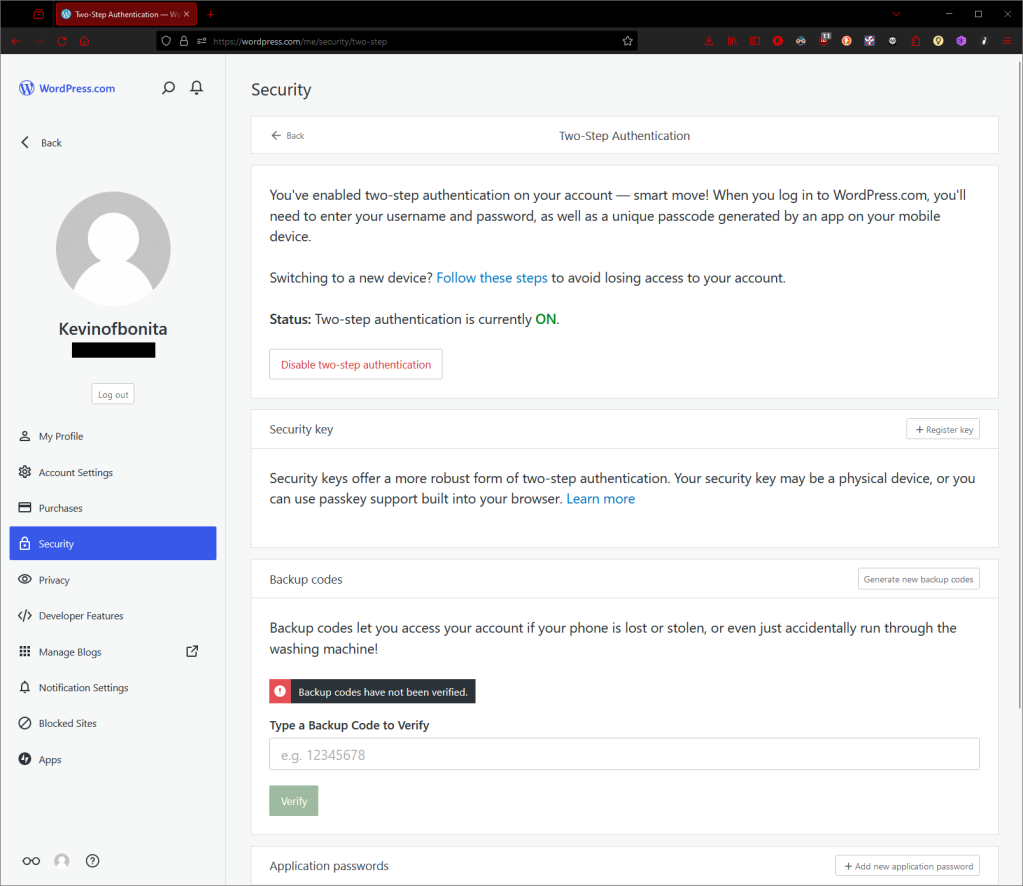Follow the 'Follow these steps' link
The image size is (1023, 886).
pyautogui.click(x=491, y=278)
